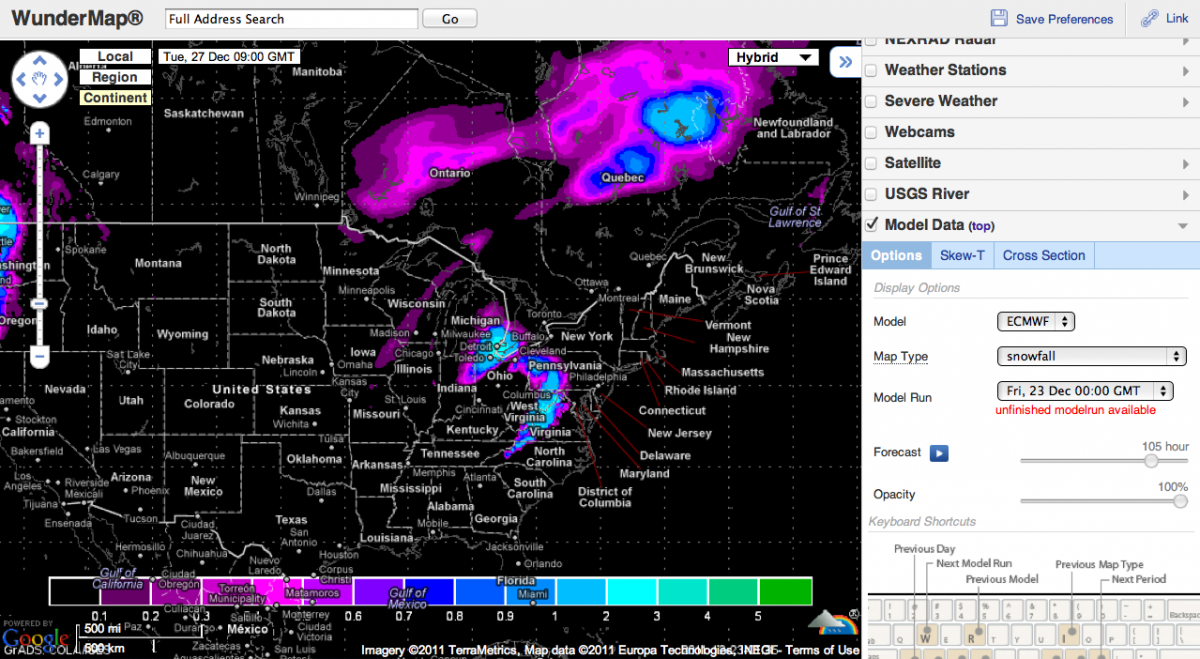Collapse the side panel with double-arrow button
The width and height of the screenshot is (1200, 659).
pyautogui.click(x=845, y=62)
